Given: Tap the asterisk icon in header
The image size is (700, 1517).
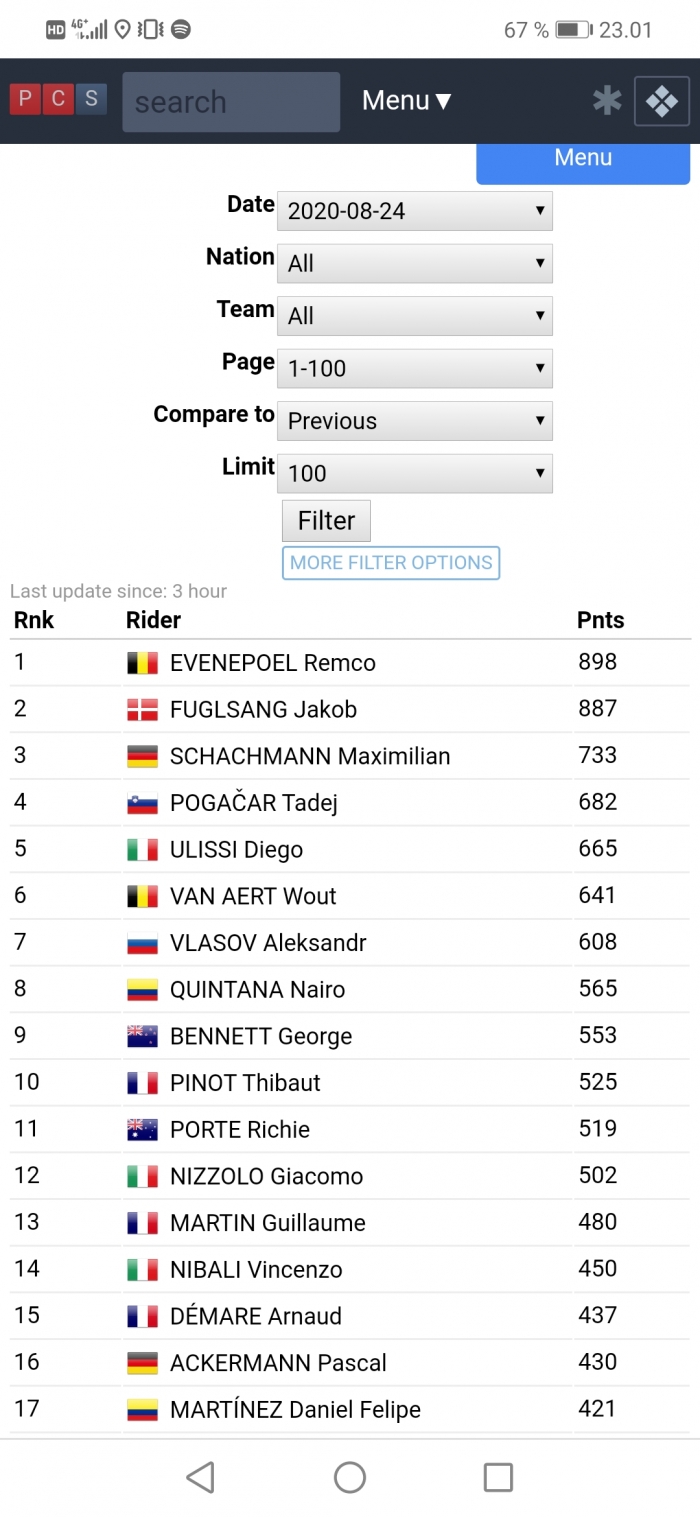Looking at the screenshot, I should point(607,101).
